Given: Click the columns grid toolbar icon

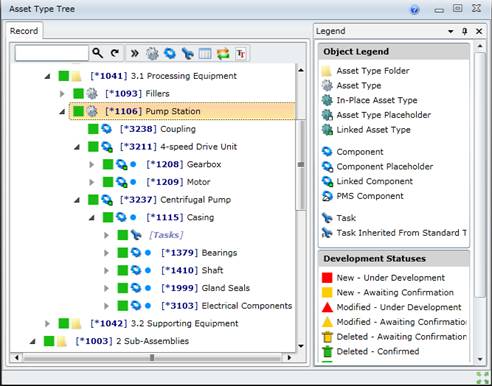Looking at the screenshot, I should click(x=205, y=53).
